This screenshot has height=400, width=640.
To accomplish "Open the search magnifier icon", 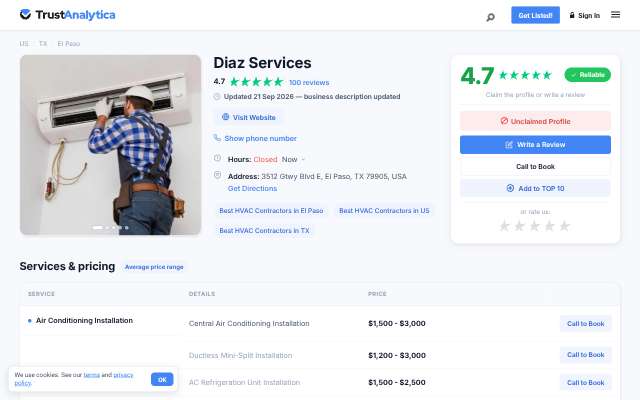I will [x=490, y=17].
